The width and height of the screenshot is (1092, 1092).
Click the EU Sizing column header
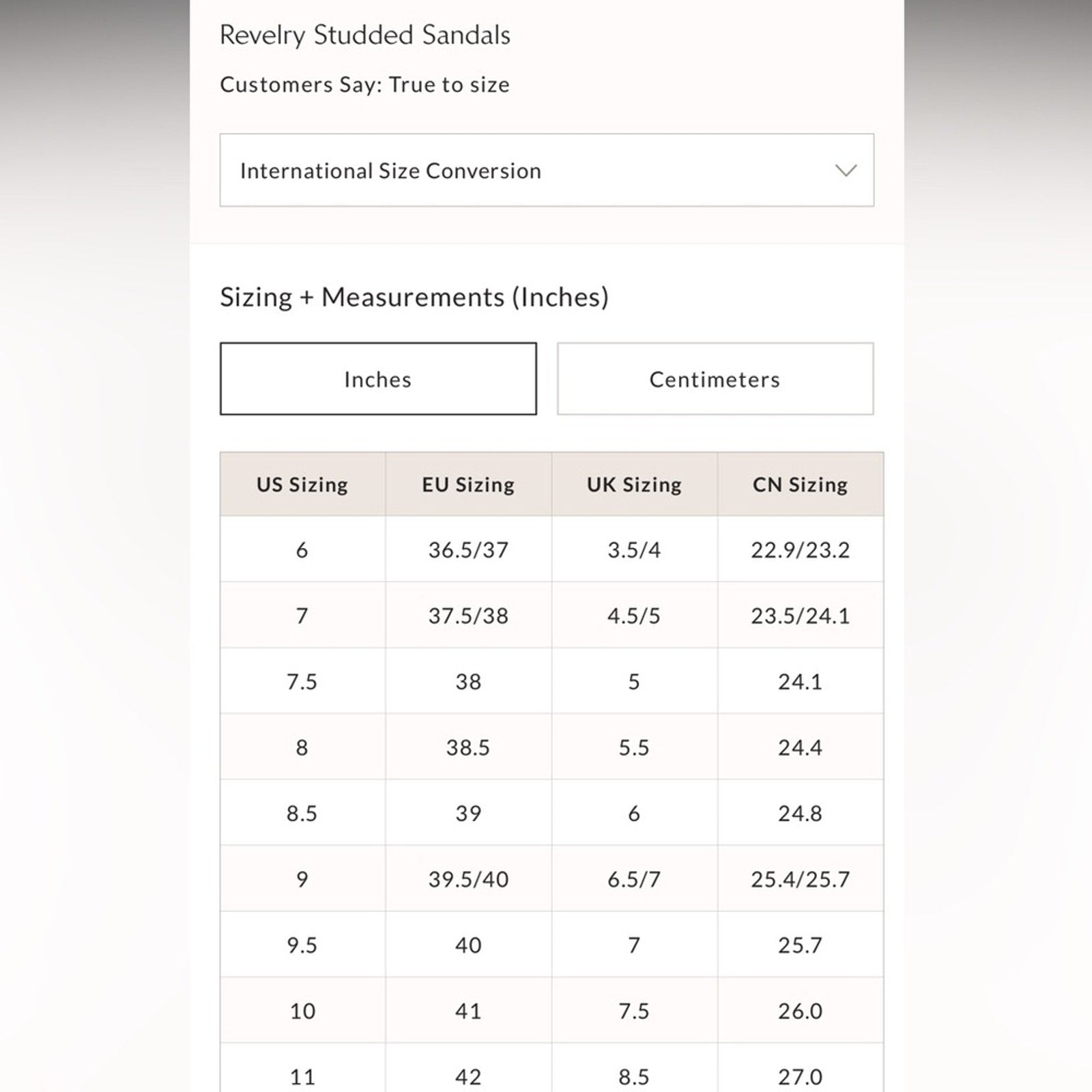tap(468, 485)
